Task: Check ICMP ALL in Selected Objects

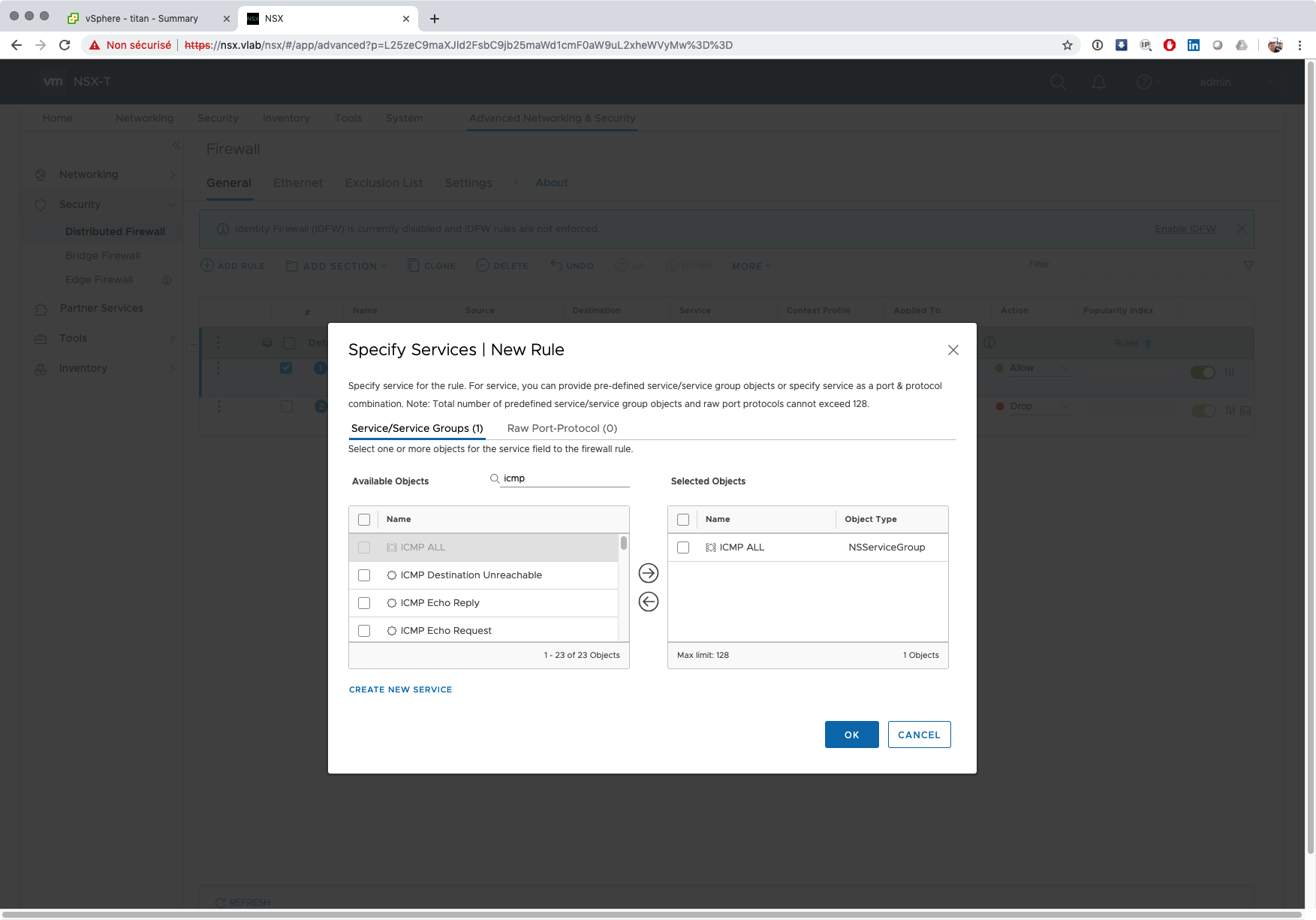Action: tap(683, 547)
